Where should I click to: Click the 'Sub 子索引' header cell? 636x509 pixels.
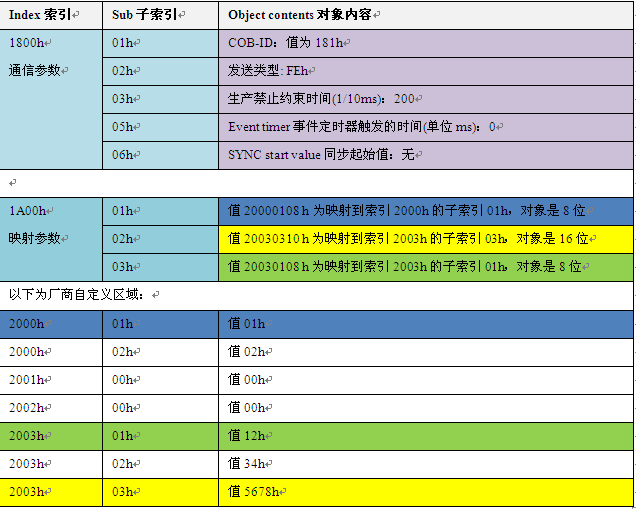point(161,15)
